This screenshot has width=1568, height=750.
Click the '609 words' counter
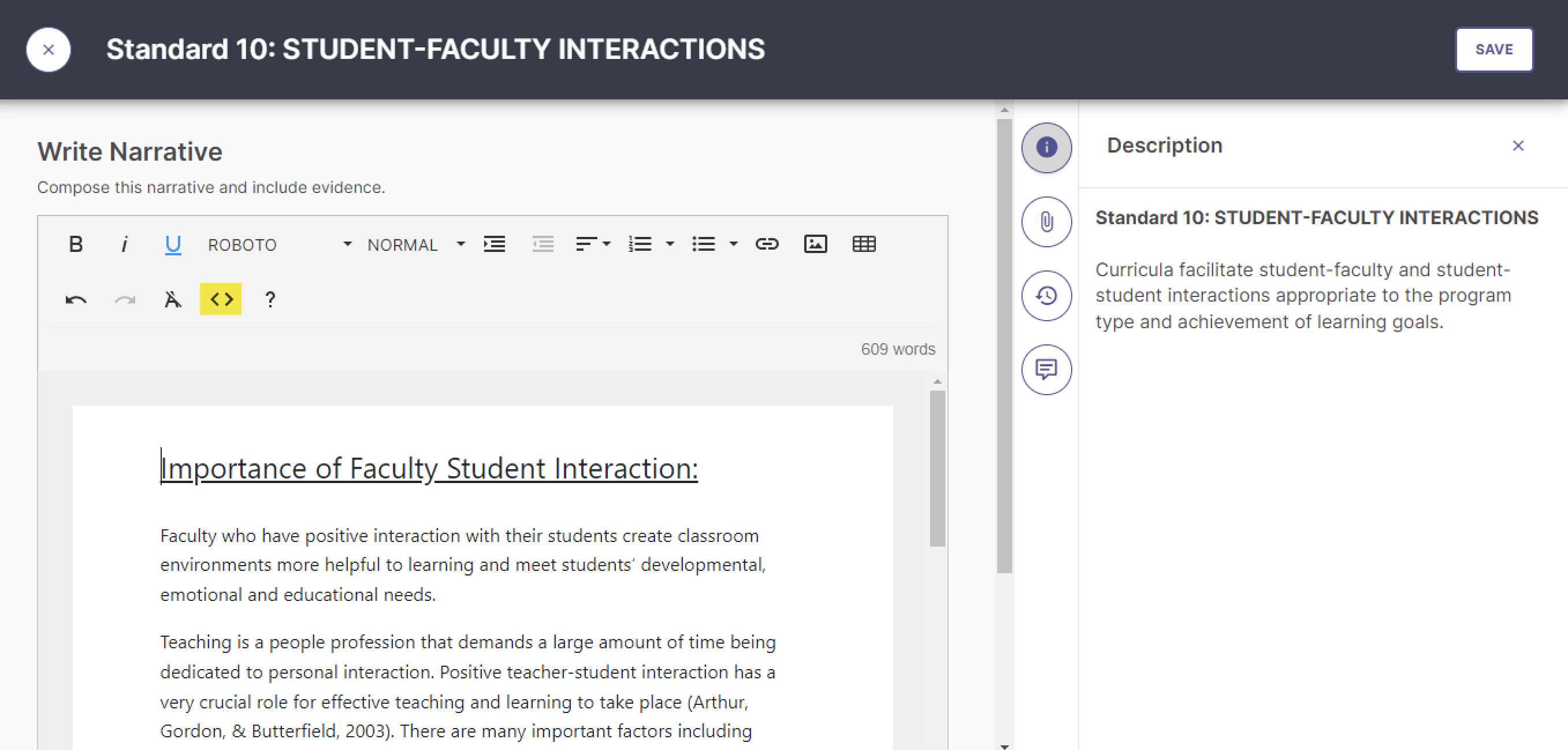[898, 350]
